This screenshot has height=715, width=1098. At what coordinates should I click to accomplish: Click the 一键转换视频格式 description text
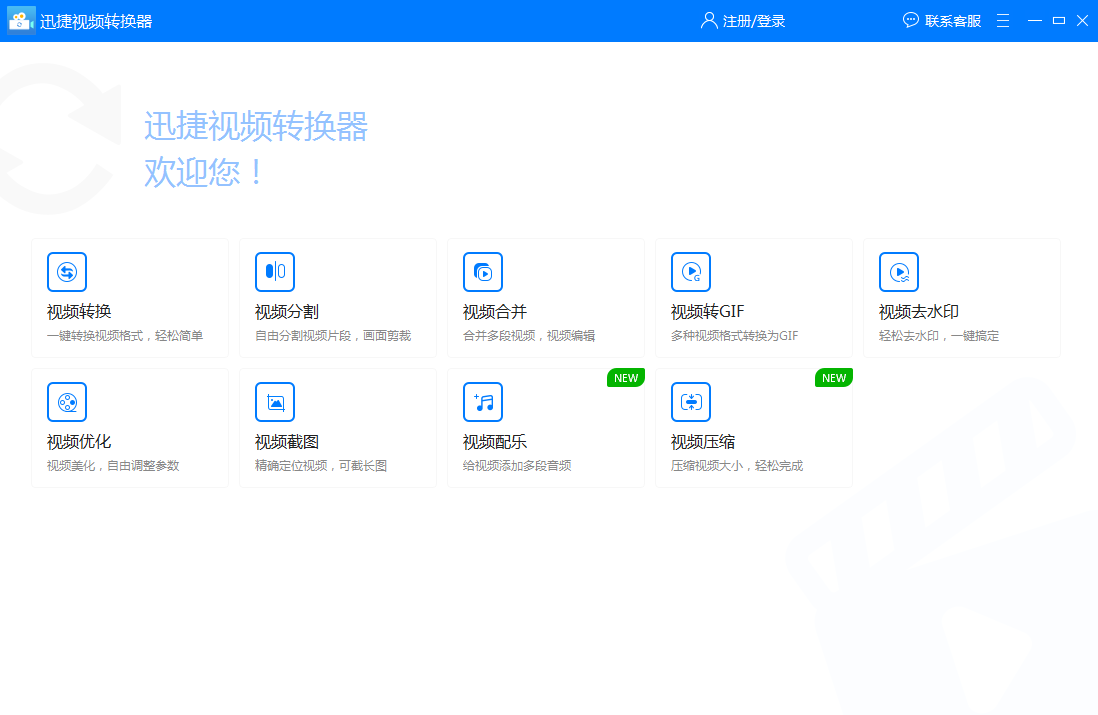[x=125, y=336]
